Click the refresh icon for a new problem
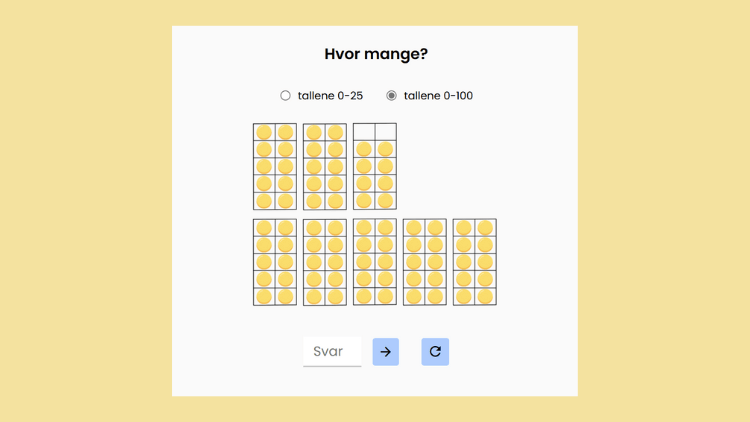Image resolution: width=750 pixels, height=422 pixels. [x=435, y=352]
